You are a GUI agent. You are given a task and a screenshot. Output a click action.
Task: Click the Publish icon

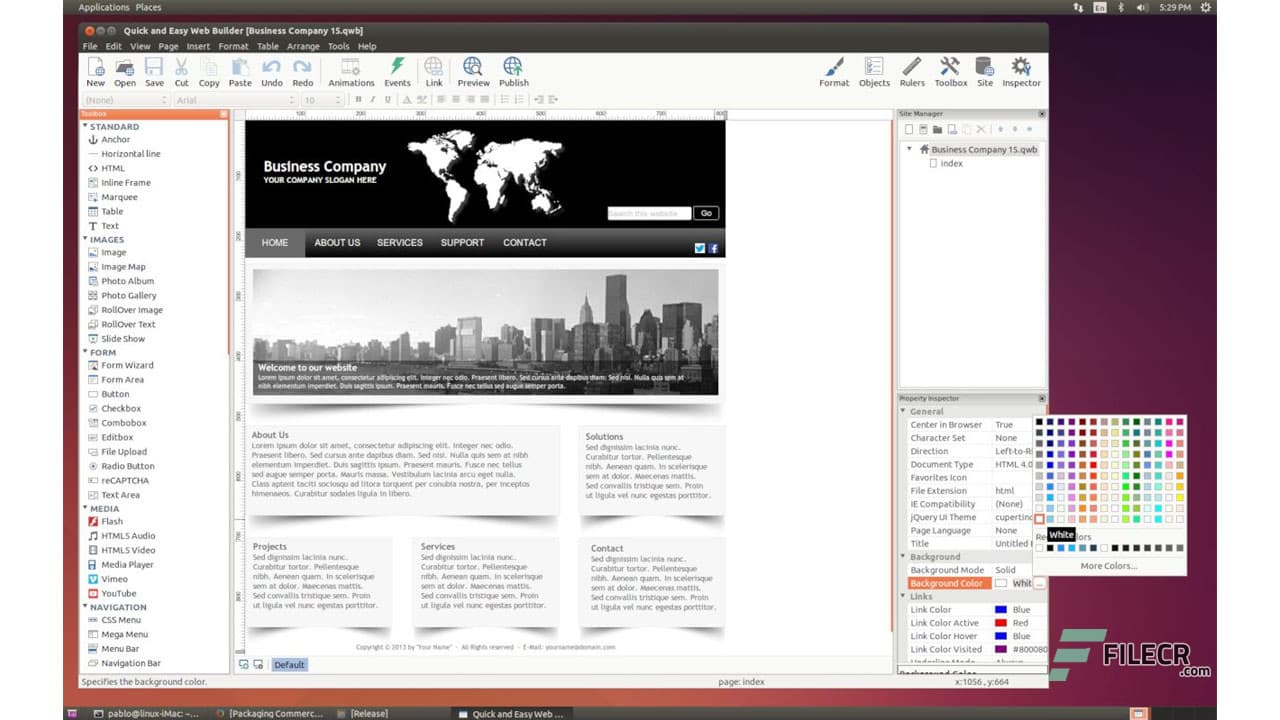[513, 70]
